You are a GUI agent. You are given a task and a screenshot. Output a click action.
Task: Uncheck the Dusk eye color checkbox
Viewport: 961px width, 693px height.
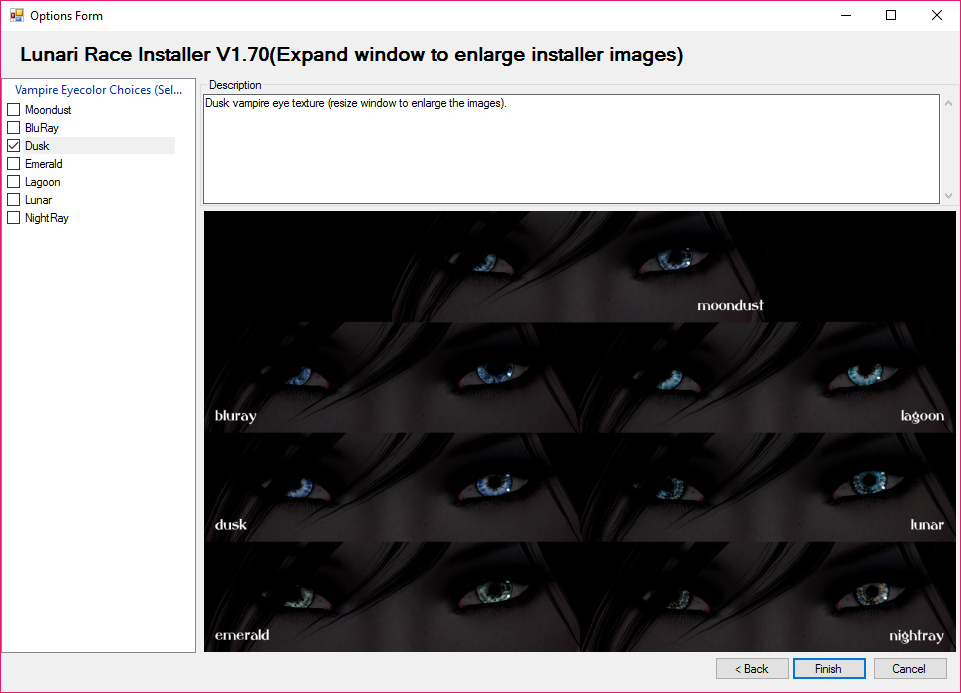point(13,146)
